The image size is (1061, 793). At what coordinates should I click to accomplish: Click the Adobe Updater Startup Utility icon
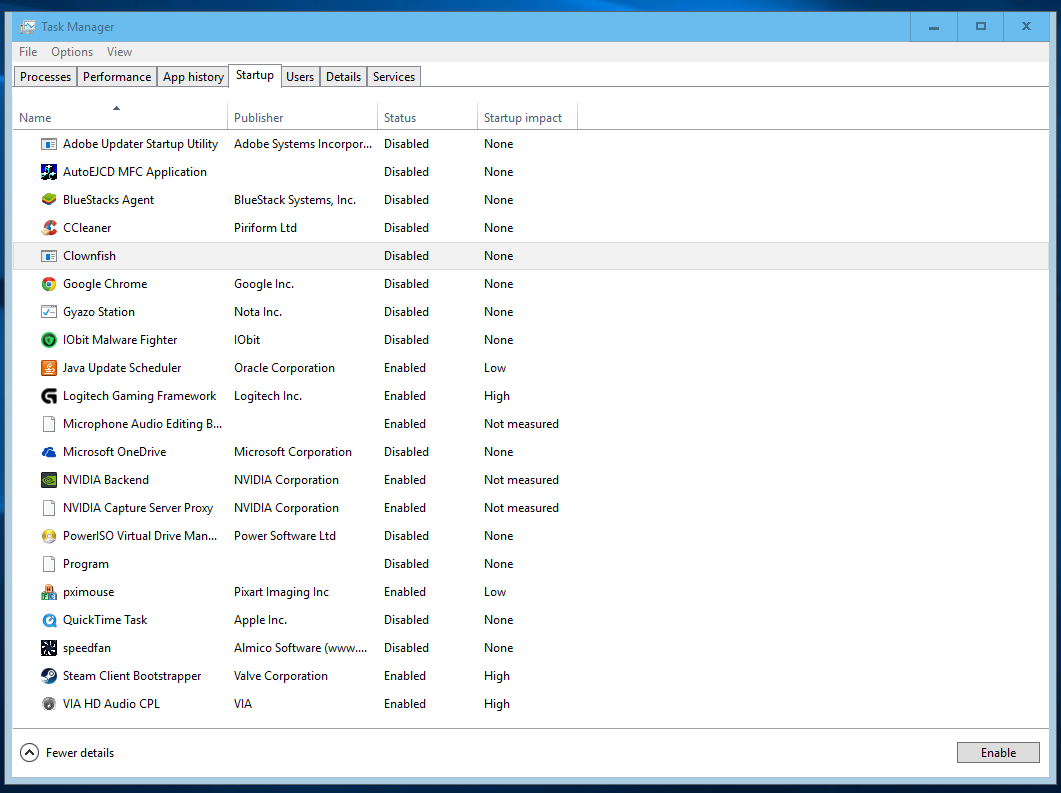tap(49, 144)
